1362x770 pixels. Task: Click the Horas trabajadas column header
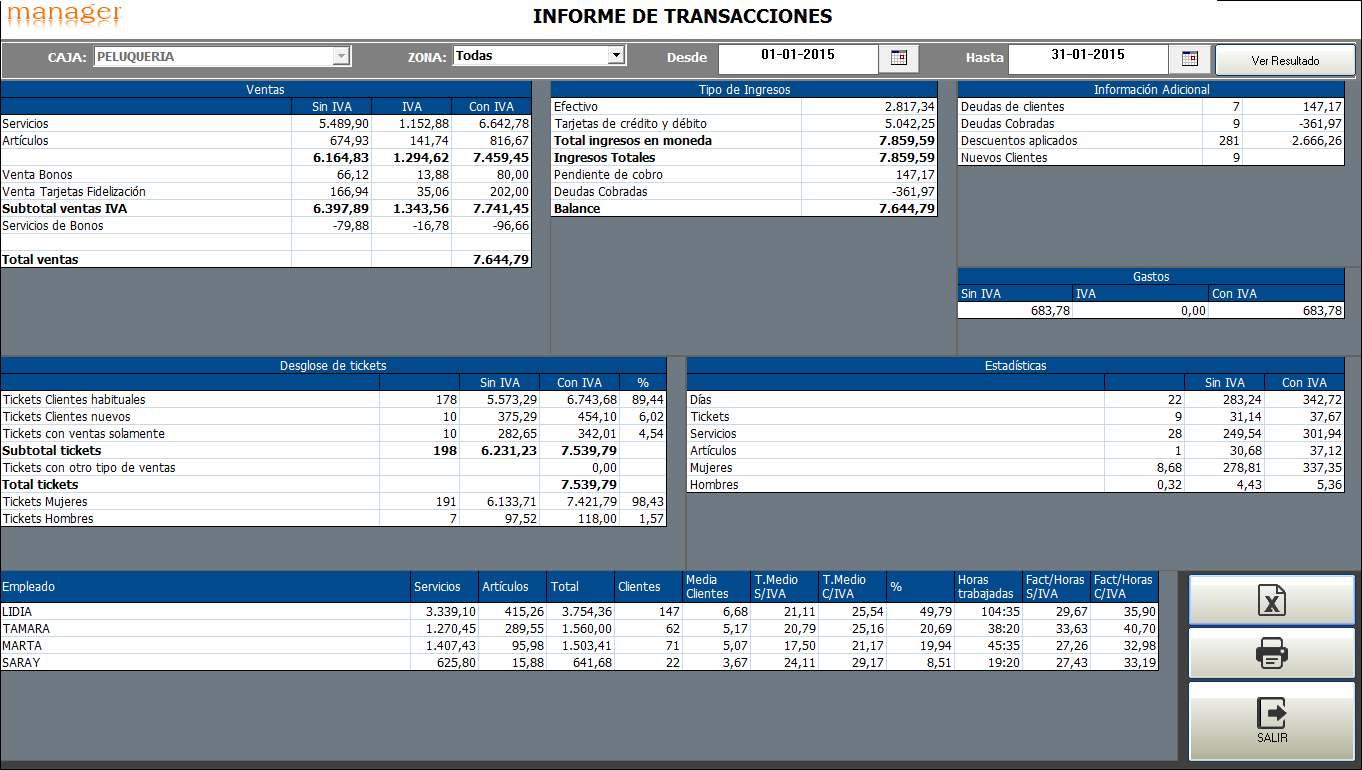[987, 587]
